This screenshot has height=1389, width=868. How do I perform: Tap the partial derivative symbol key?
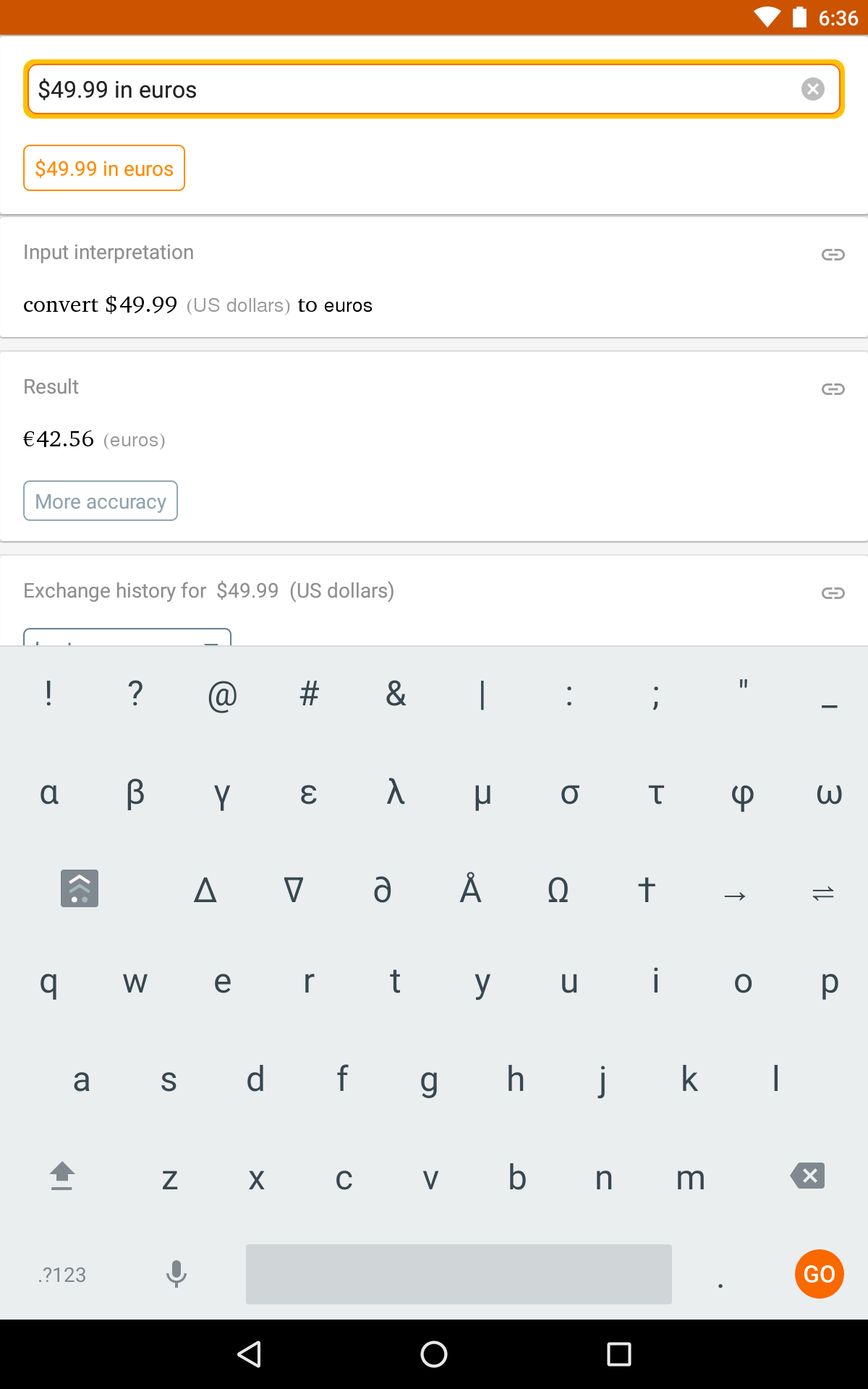point(383,889)
